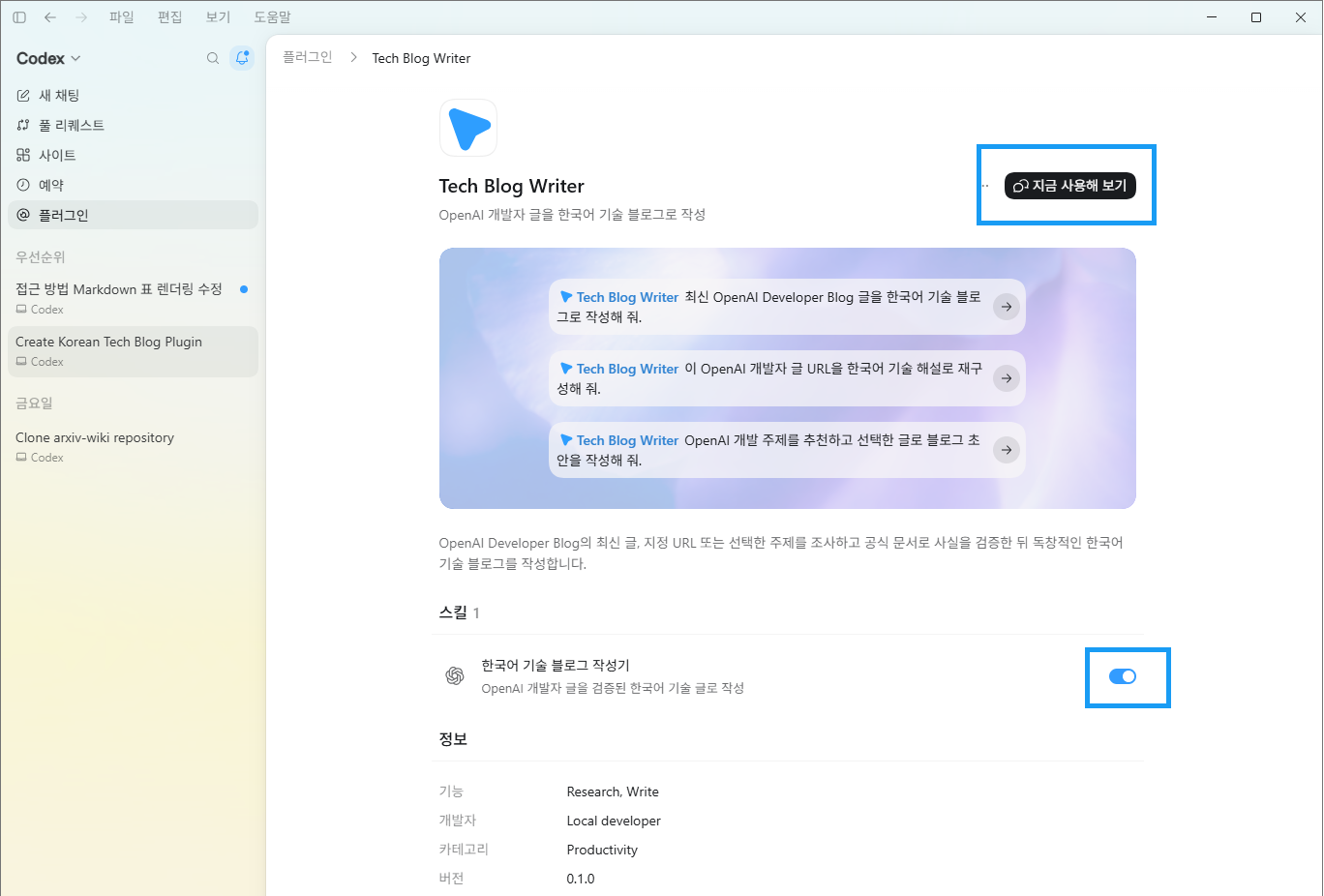Click unread blue dot on 접근 방법 chat
Viewport: 1324px width, 896px height.
[x=244, y=289]
